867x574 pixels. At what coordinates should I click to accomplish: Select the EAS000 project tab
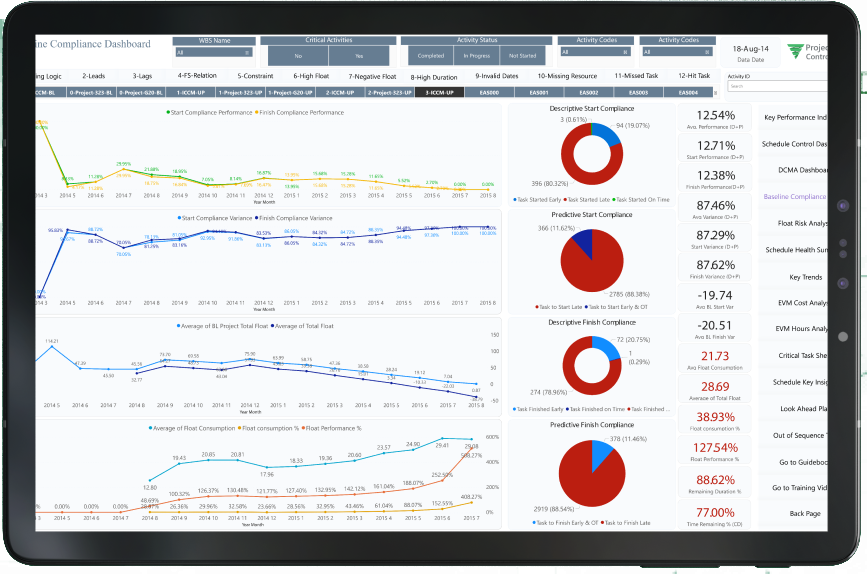click(x=489, y=92)
